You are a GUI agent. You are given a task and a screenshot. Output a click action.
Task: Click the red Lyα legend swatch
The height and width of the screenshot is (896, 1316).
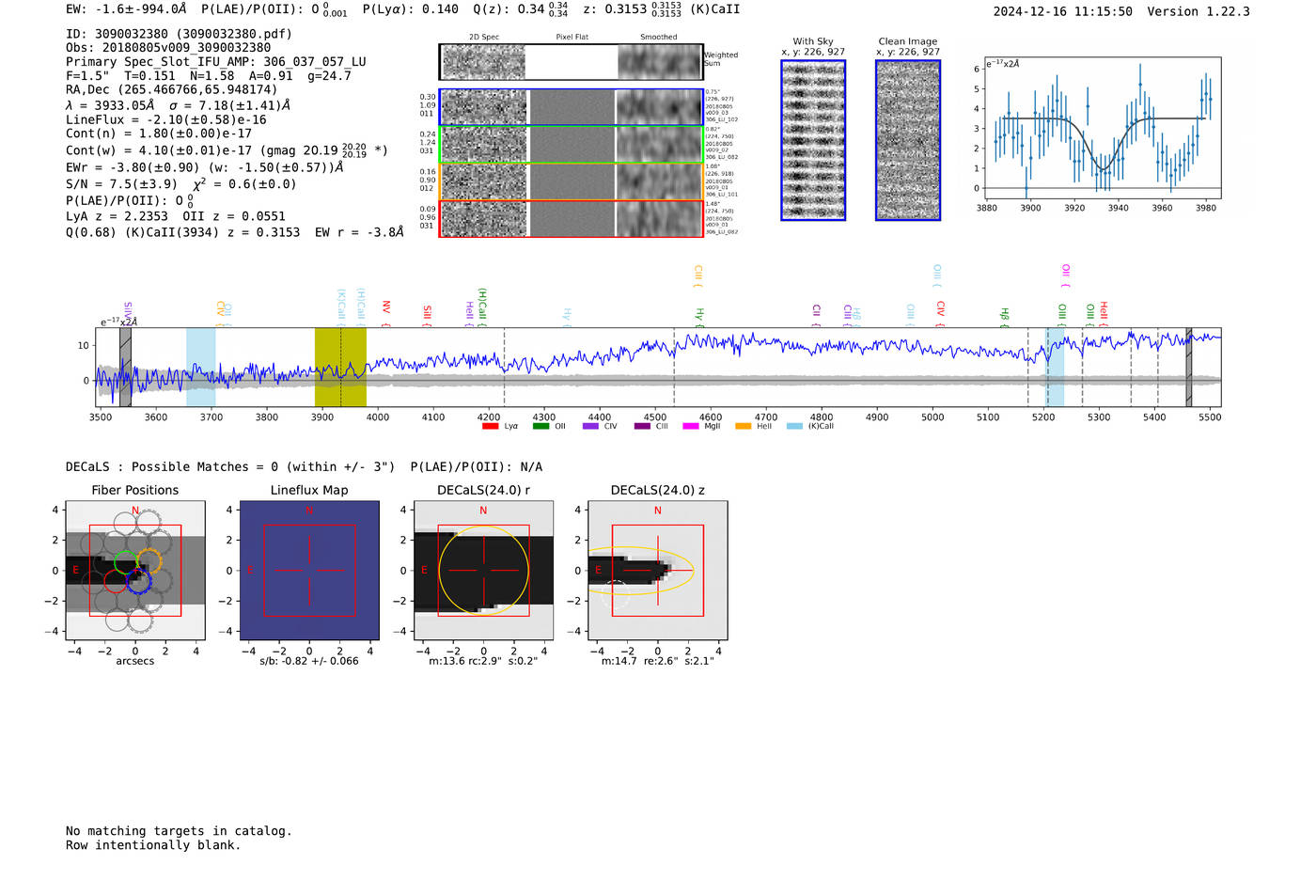coord(490,426)
